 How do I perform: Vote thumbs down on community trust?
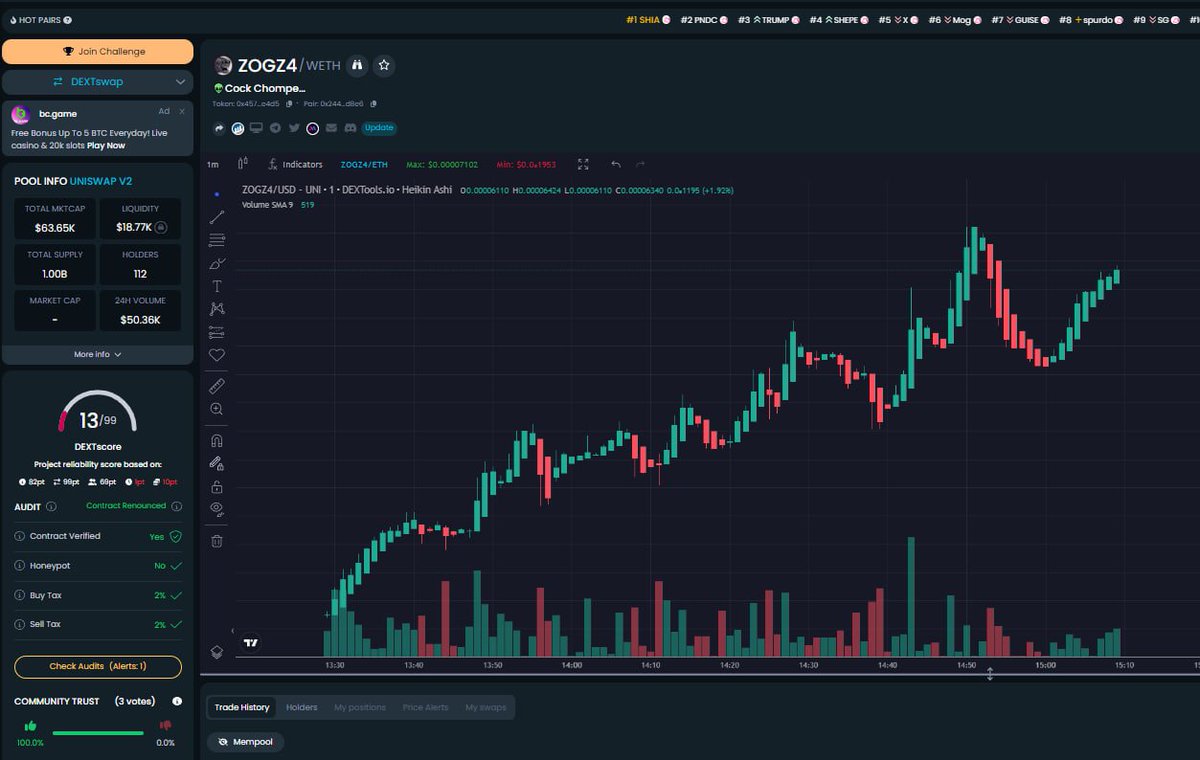[x=165, y=726]
